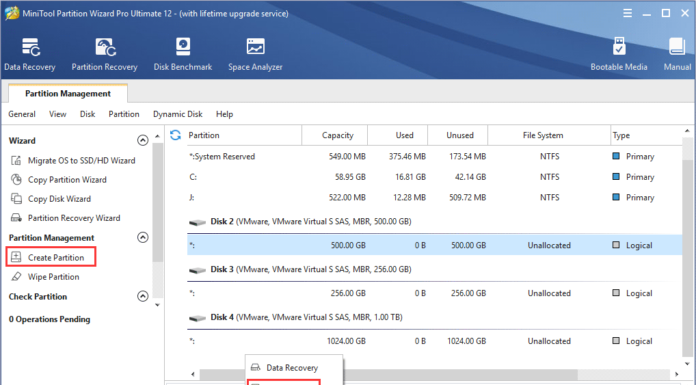The height and width of the screenshot is (385, 696).
Task: Click the Wipe Partition eraser icon
Action: click(16, 276)
